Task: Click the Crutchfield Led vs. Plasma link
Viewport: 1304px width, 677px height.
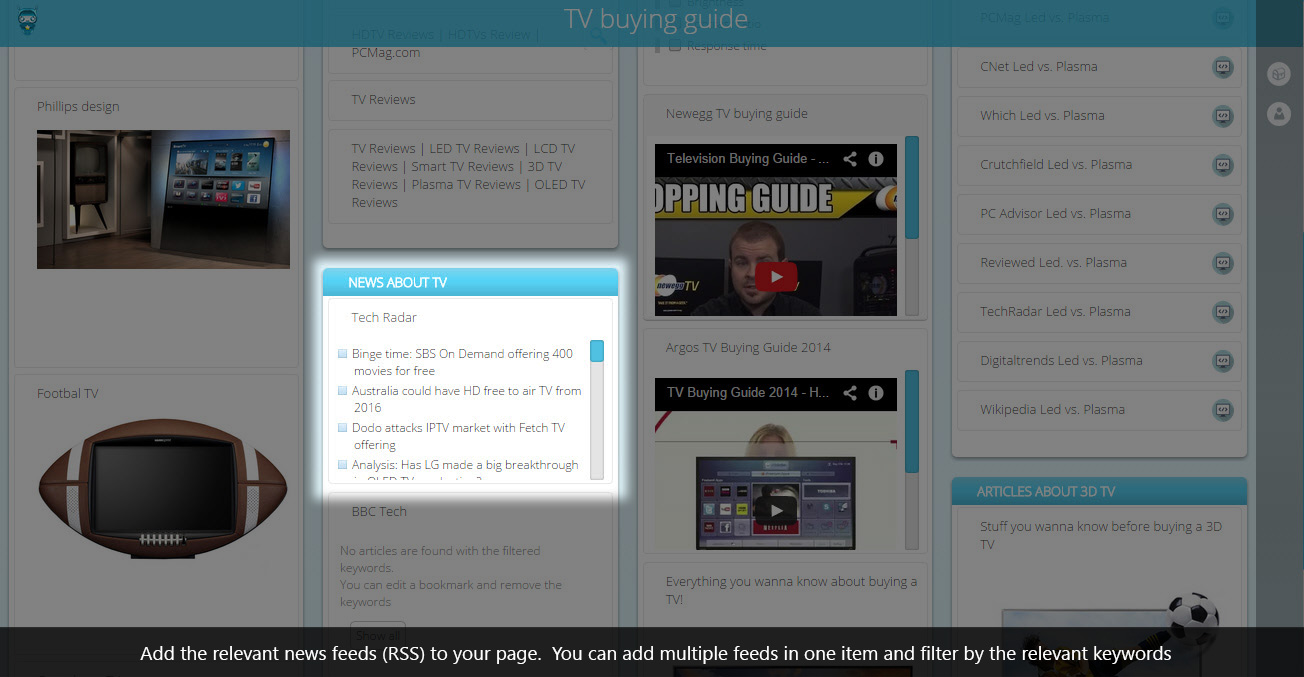Action: pos(1055,165)
